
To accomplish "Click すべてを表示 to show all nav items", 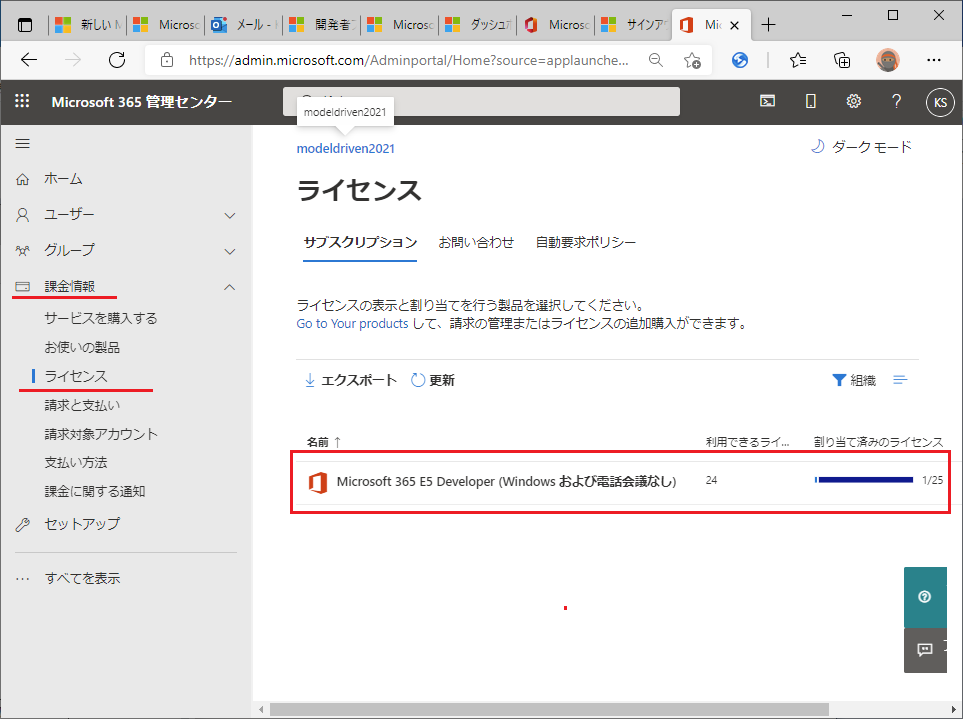I will click(82, 578).
